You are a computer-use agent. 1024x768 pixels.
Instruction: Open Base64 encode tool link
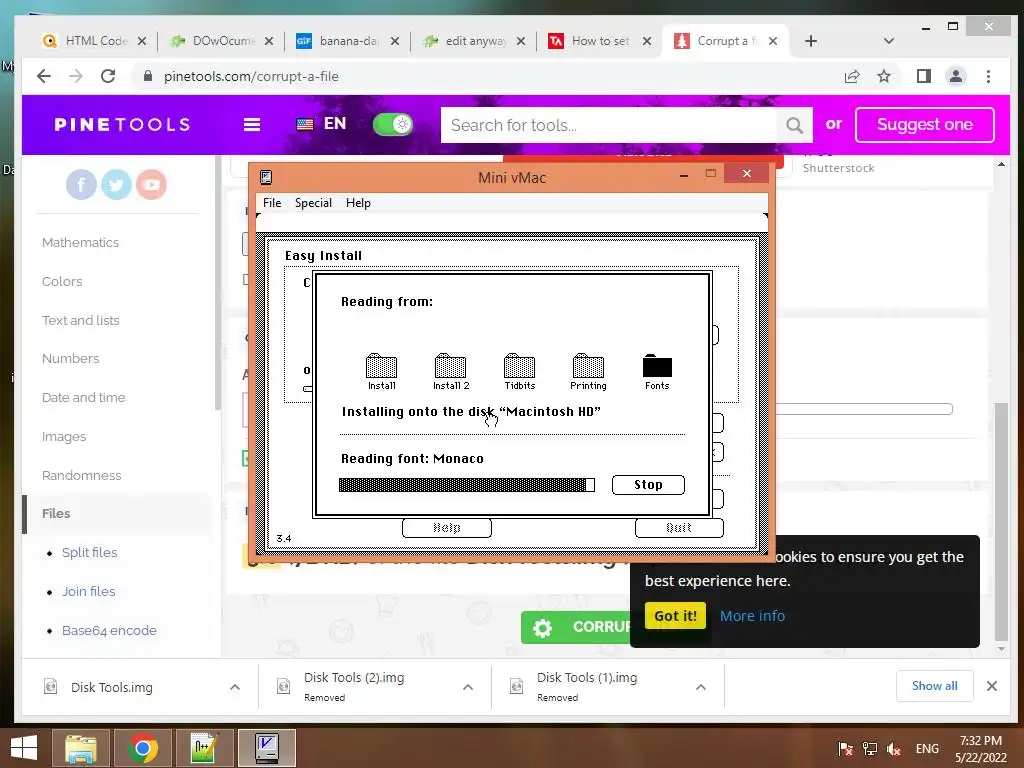click(109, 631)
